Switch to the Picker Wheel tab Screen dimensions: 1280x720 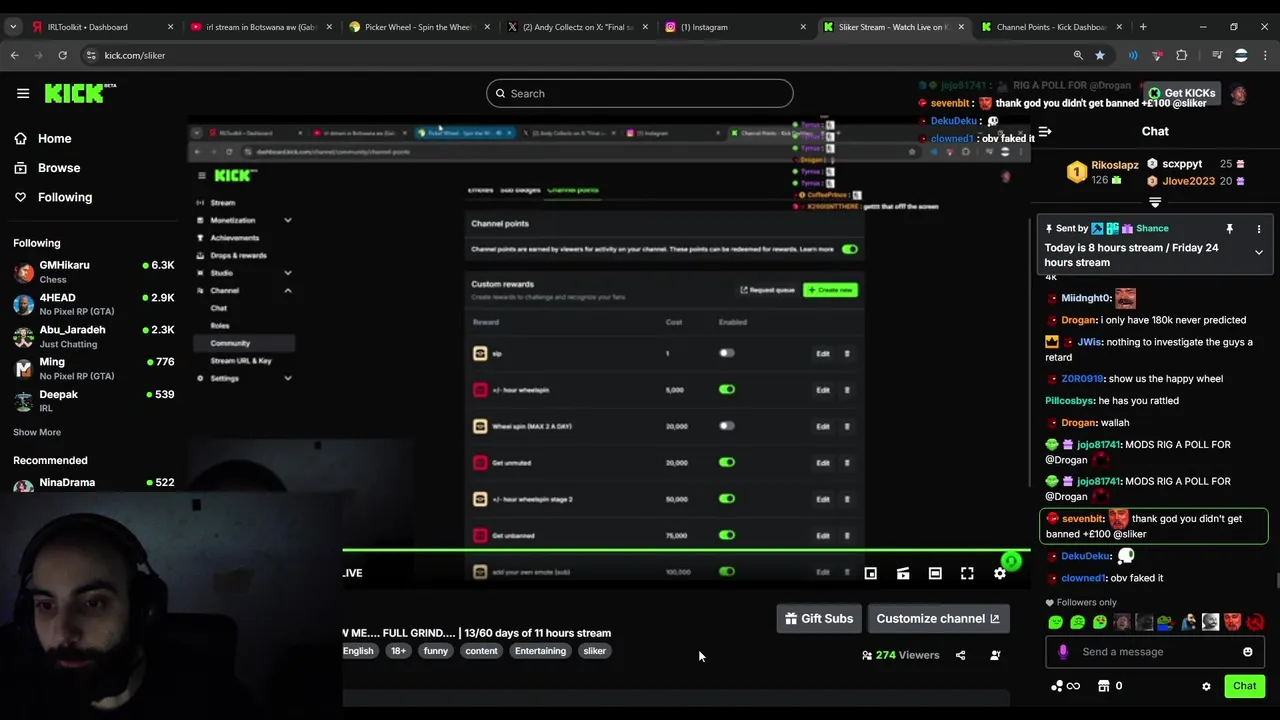(419, 27)
